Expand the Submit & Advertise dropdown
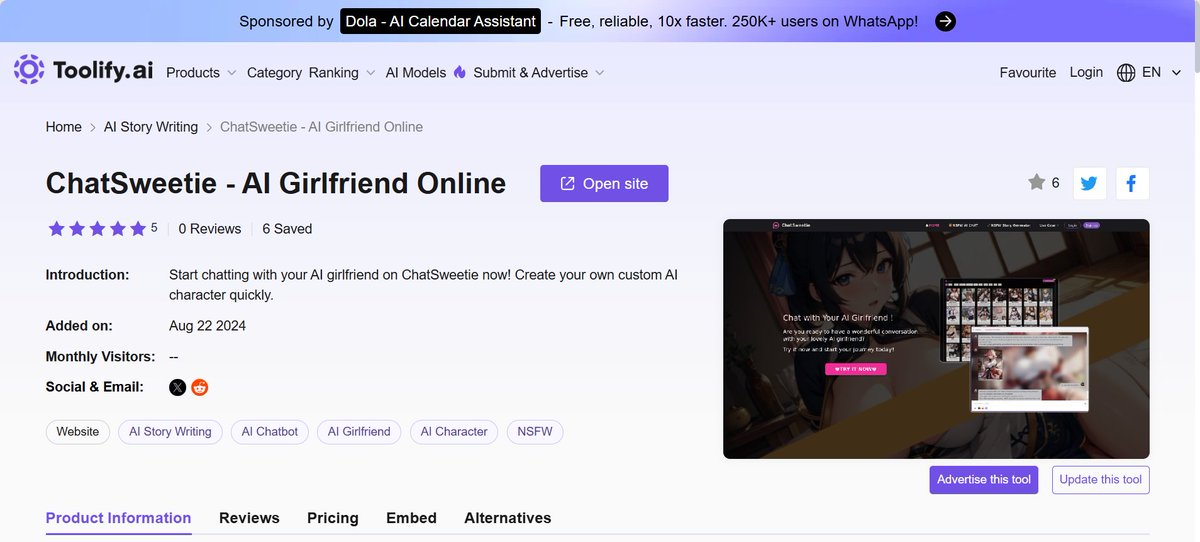 coord(539,73)
